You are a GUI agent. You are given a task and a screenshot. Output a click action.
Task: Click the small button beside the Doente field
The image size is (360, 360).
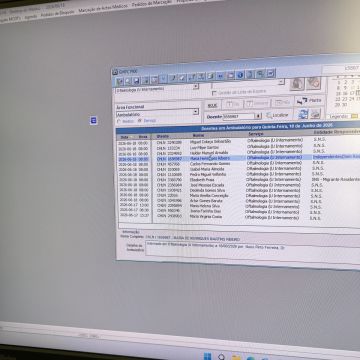pos(258,116)
